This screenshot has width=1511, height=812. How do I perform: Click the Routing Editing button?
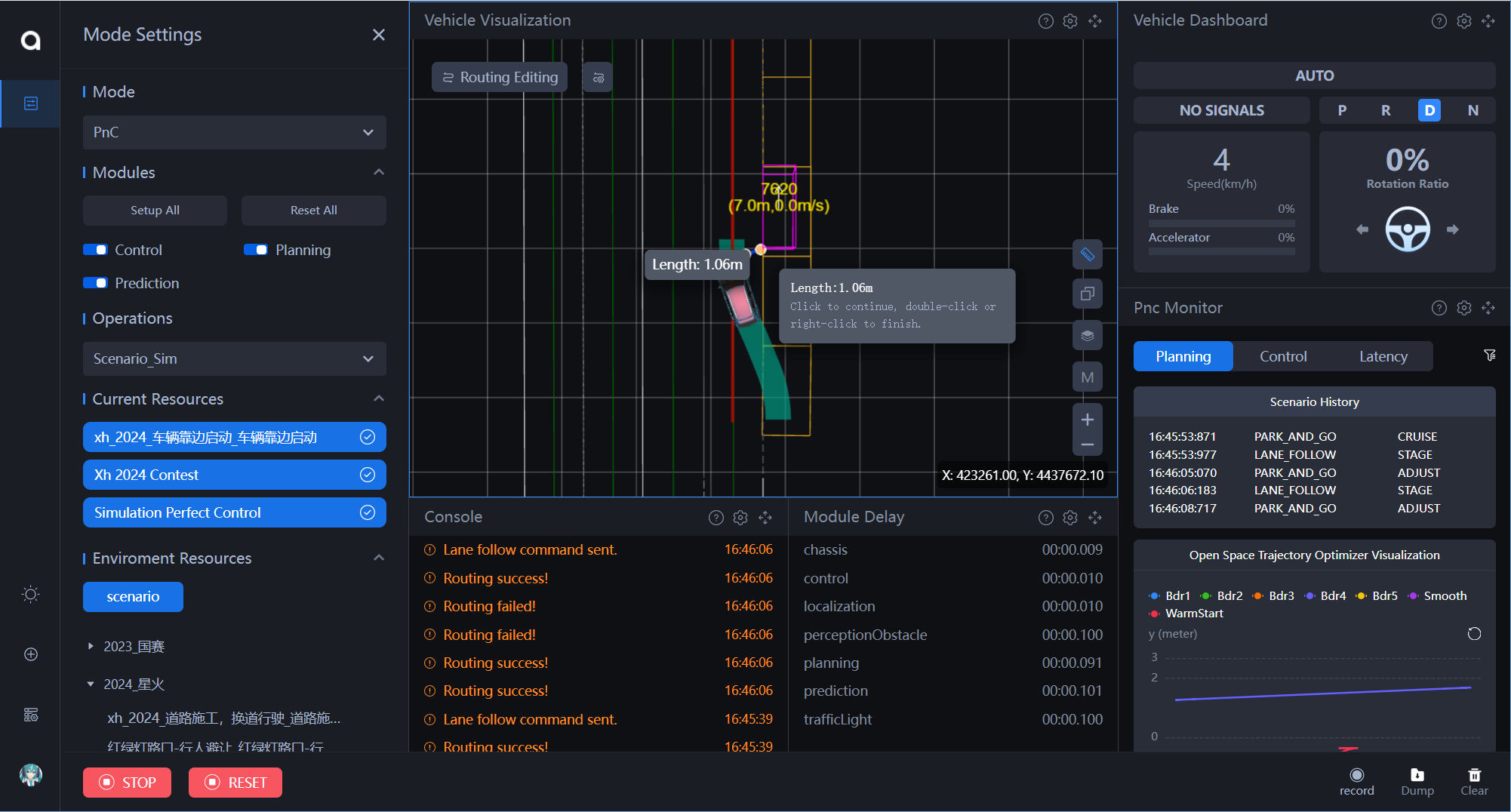pos(500,77)
